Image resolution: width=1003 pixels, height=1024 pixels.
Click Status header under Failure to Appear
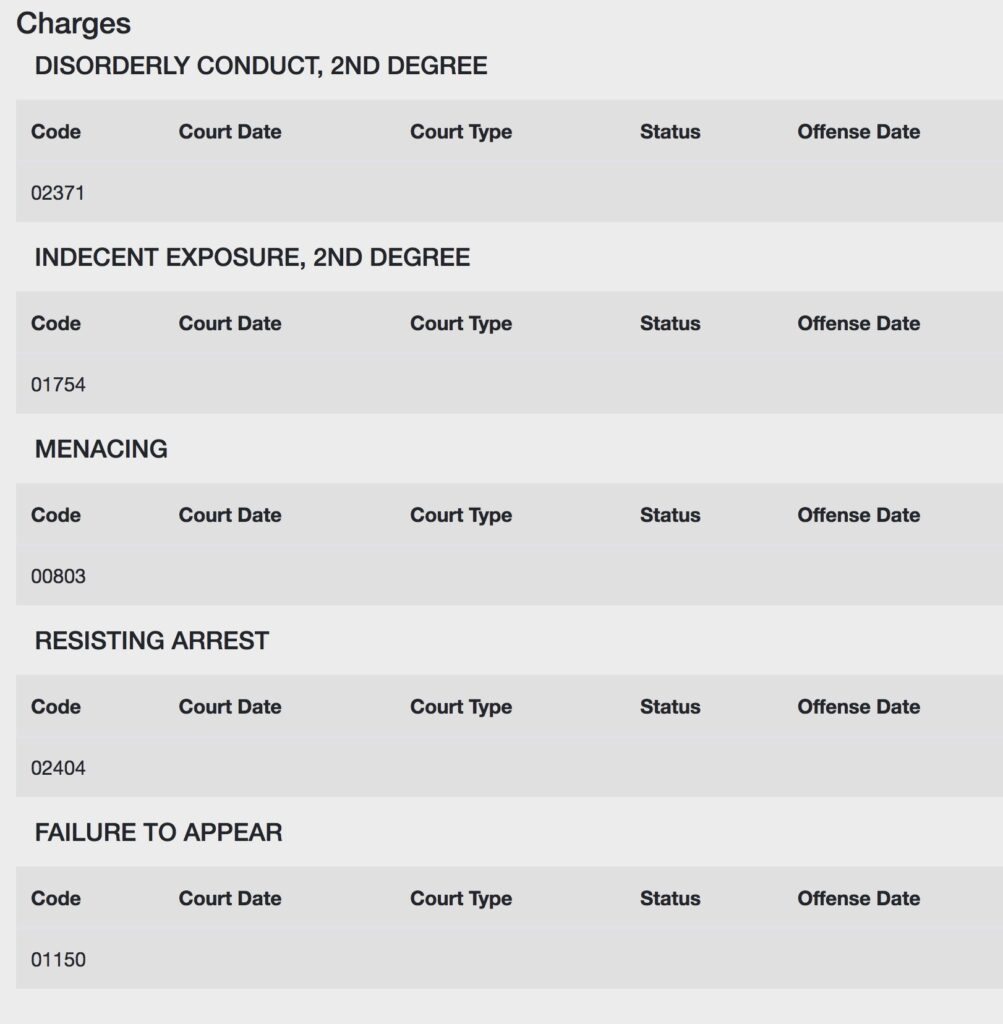[x=670, y=899]
